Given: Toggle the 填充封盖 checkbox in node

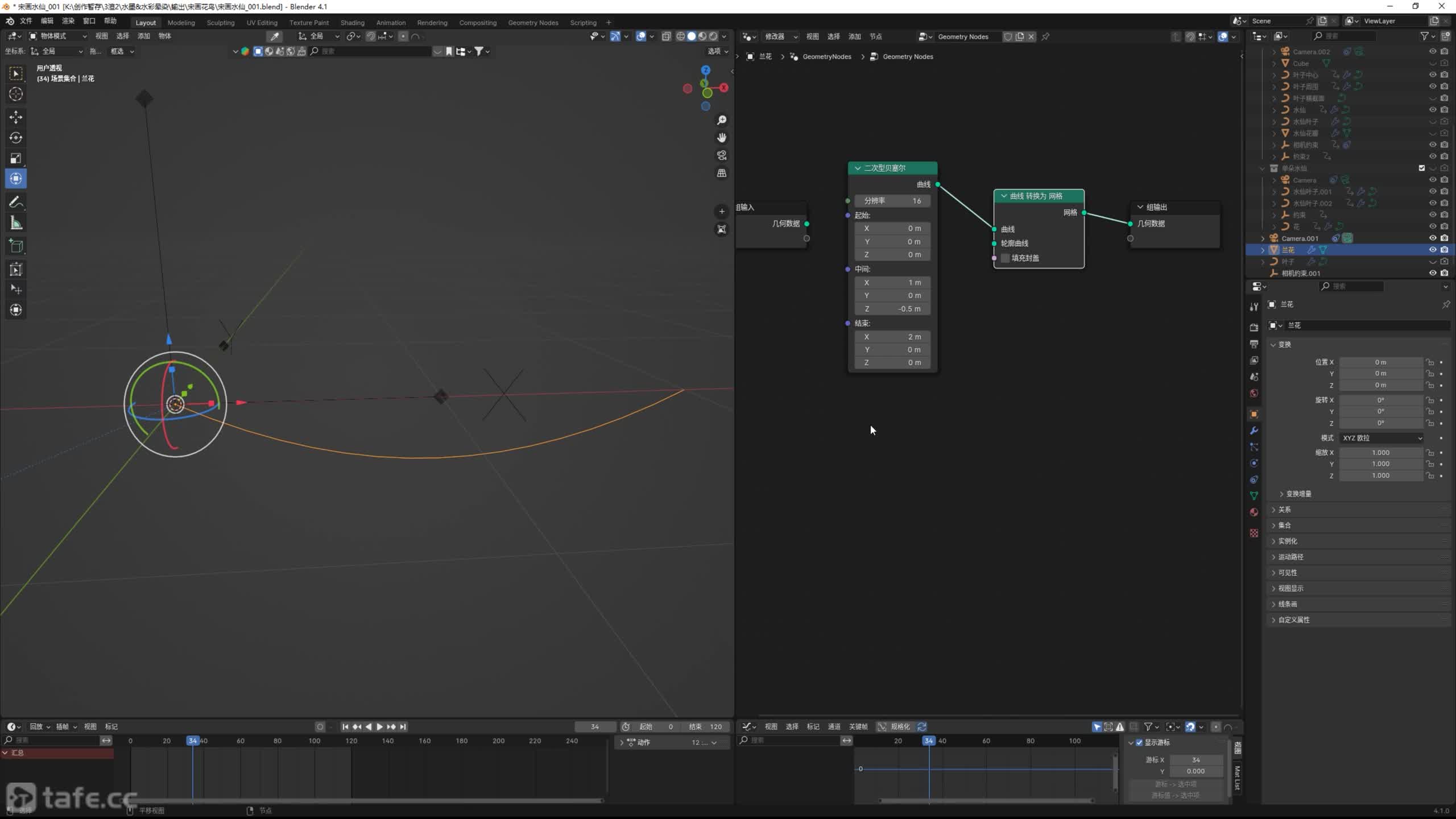Looking at the screenshot, I should tap(1006, 258).
